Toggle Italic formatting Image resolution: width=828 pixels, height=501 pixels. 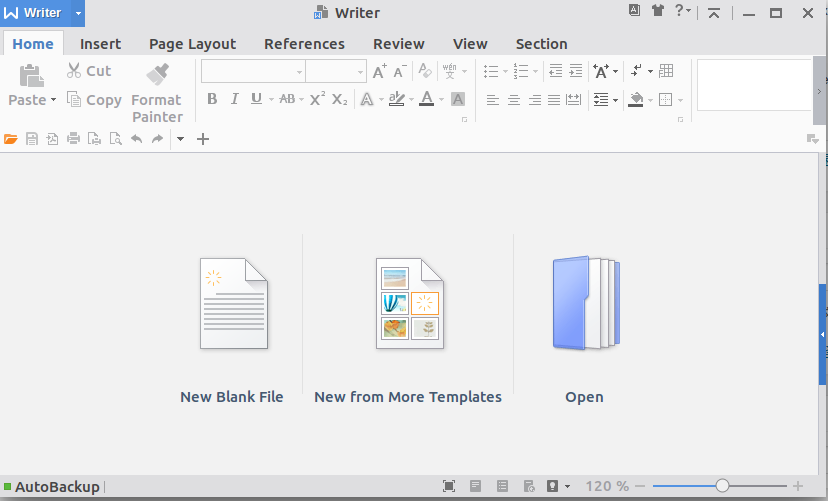[x=234, y=99]
